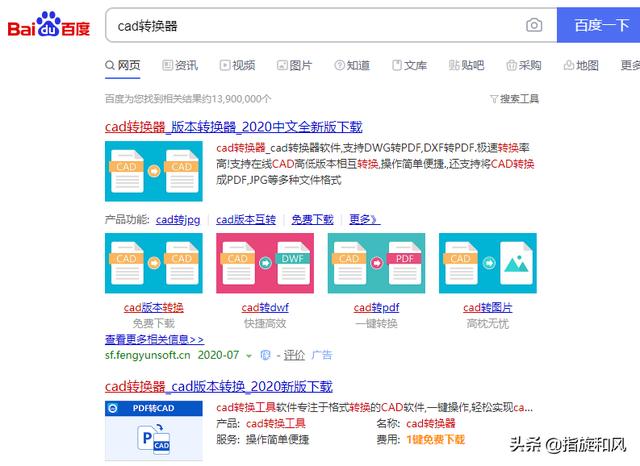Click thumbnail above cad版本转换 caption
This screenshot has height=466, width=640.
(153, 263)
